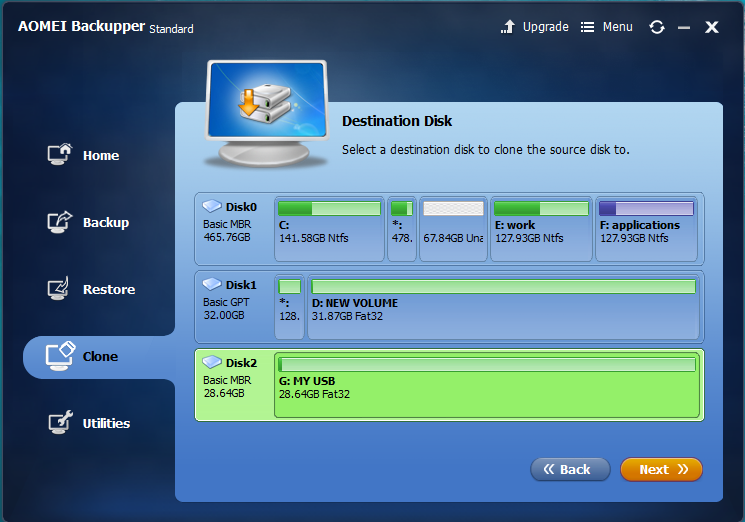This screenshot has height=522, width=745.
Task: Click the '32.00GB' disk size text
Action: coord(224,315)
